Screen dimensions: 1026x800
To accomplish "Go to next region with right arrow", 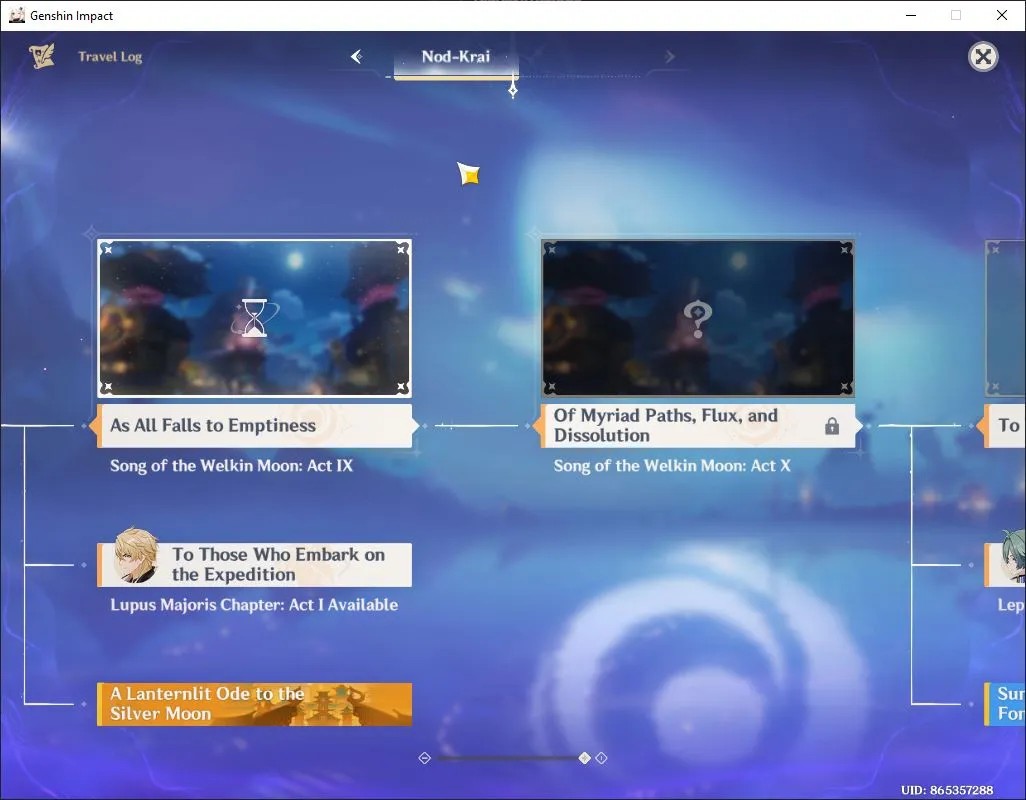I will point(669,57).
